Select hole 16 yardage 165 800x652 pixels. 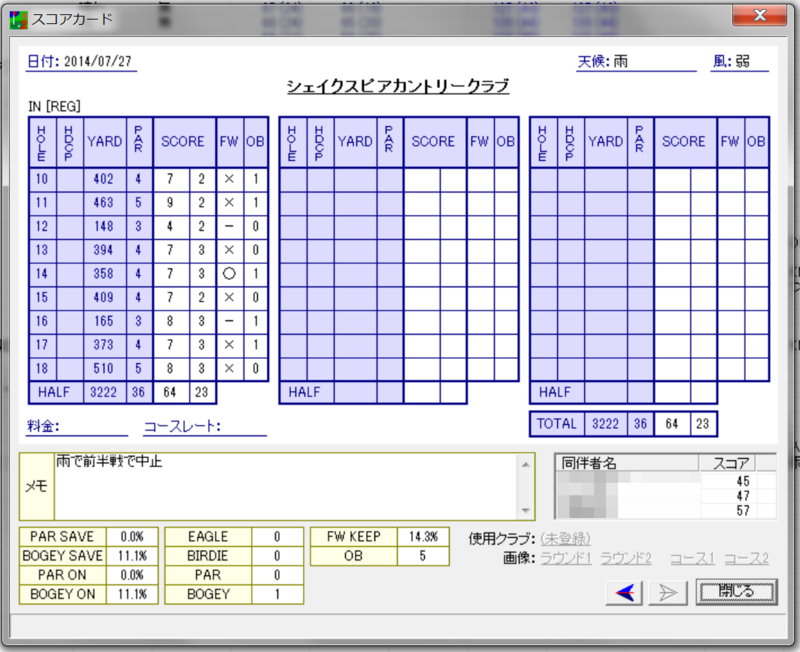pos(105,321)
